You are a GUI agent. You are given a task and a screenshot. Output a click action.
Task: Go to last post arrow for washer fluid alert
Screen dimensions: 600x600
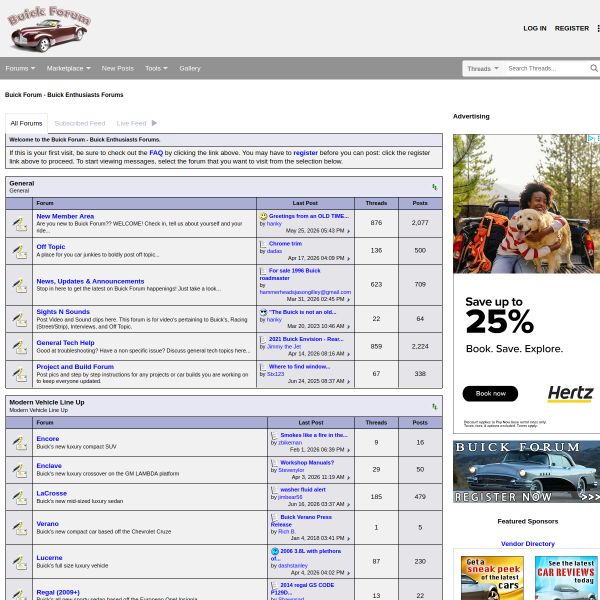pyautogui.click(x=349, y=505)
